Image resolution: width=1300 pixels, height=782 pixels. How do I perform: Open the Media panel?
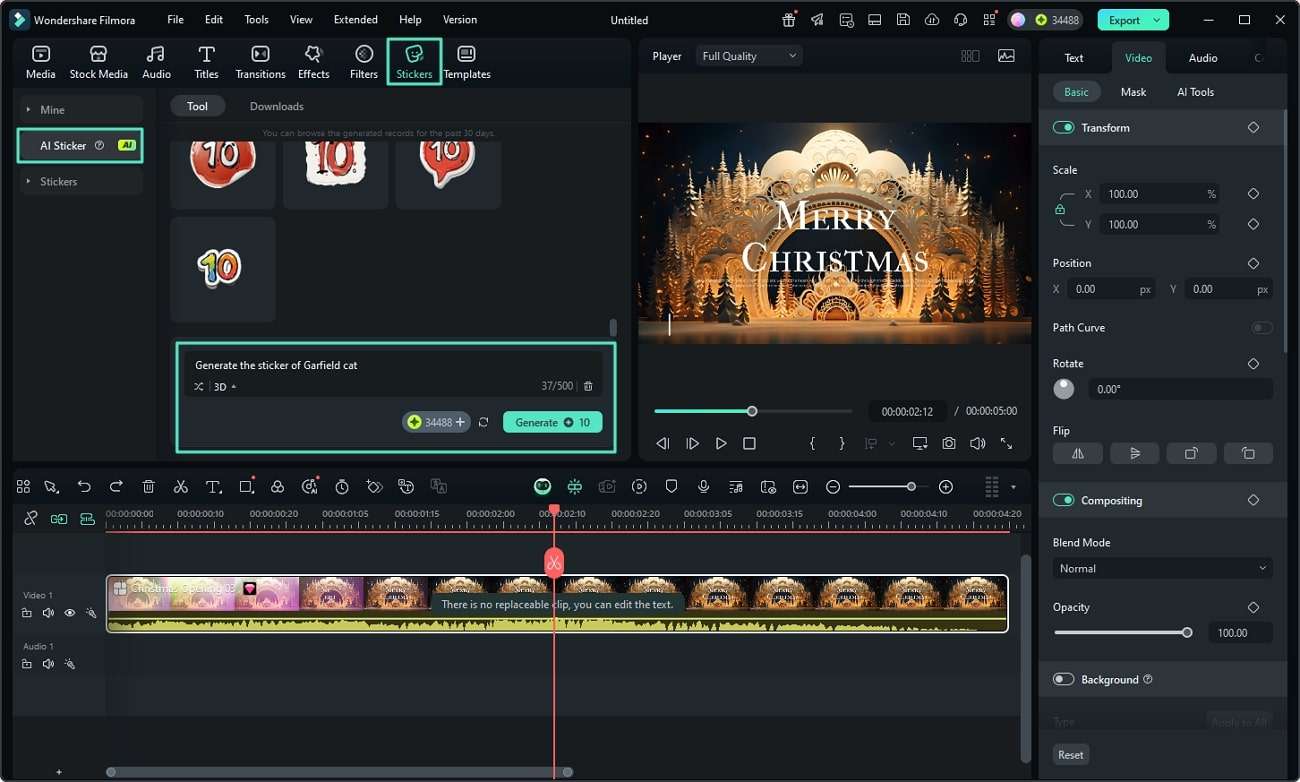tap(41, 62)
